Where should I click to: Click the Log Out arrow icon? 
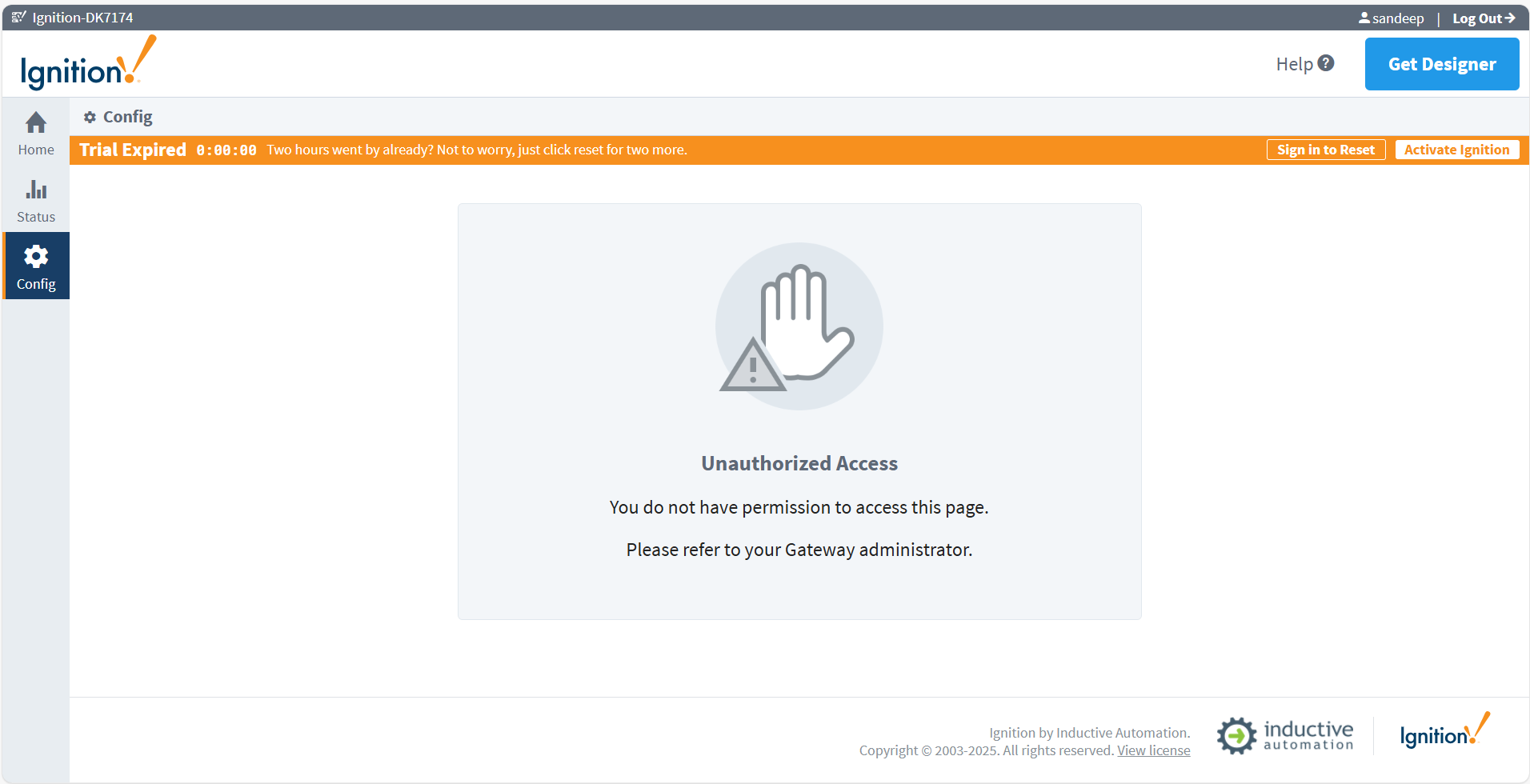tap(1510, 18)
